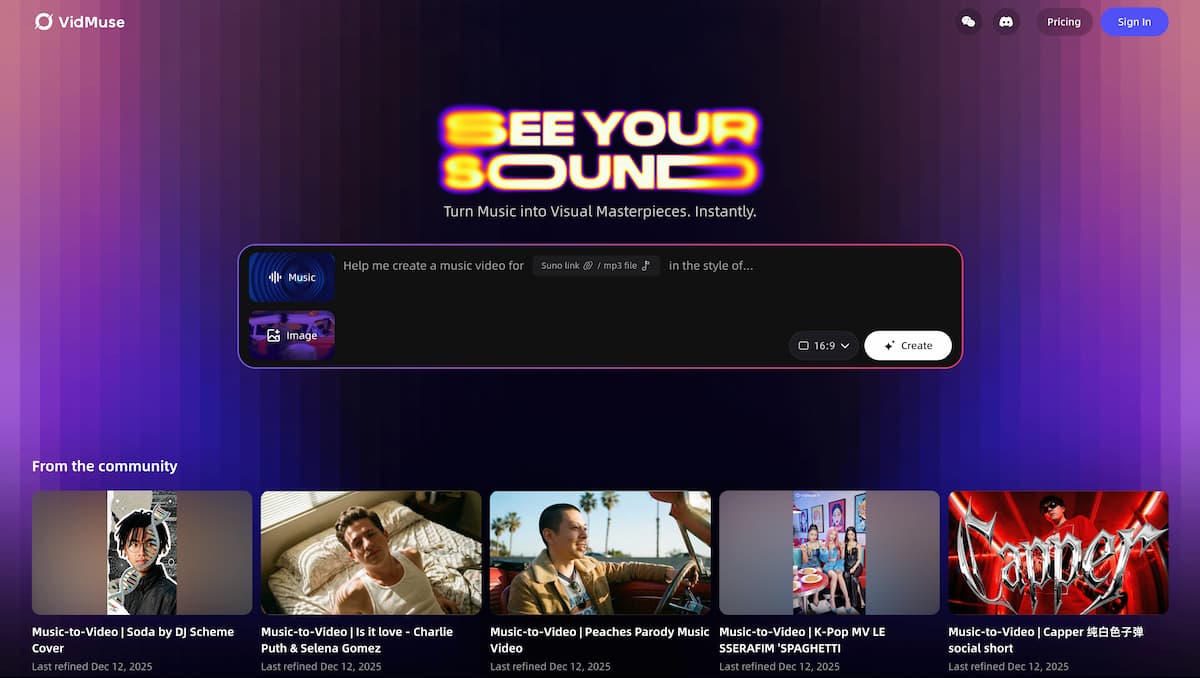Open the Soda by DJ Scheme Cover video
Image resolution: width=1200 pixels, height=678 pixels.
click(142, 553)
